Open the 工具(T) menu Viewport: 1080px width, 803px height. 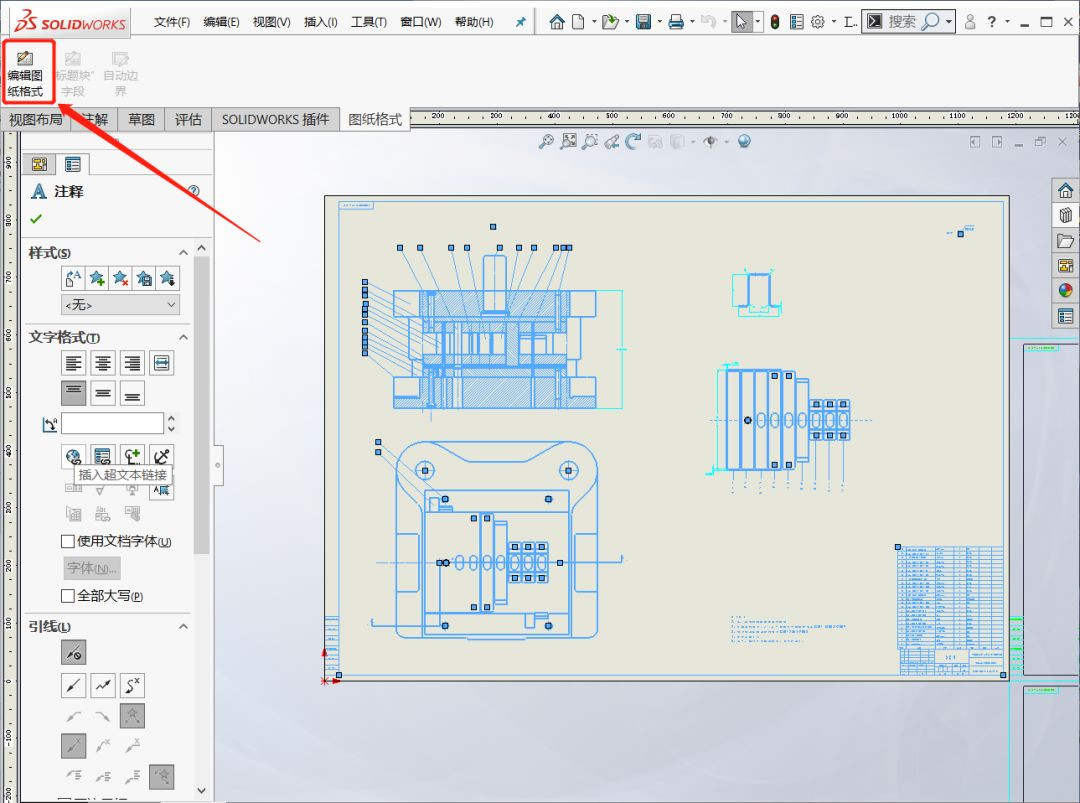click(368, 22)
